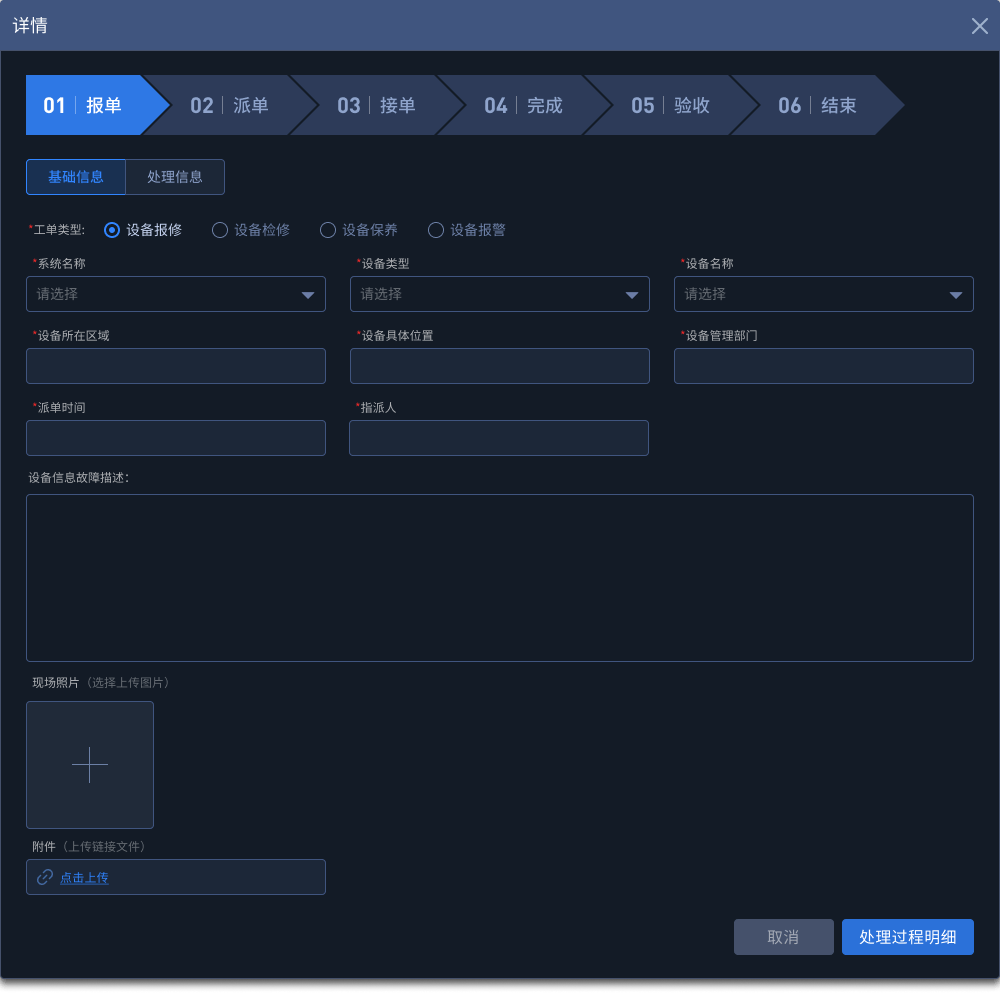Viewport: 1000px width, 1000px height.
Task: Go to step 02 派单
Action: pos(230,105)
